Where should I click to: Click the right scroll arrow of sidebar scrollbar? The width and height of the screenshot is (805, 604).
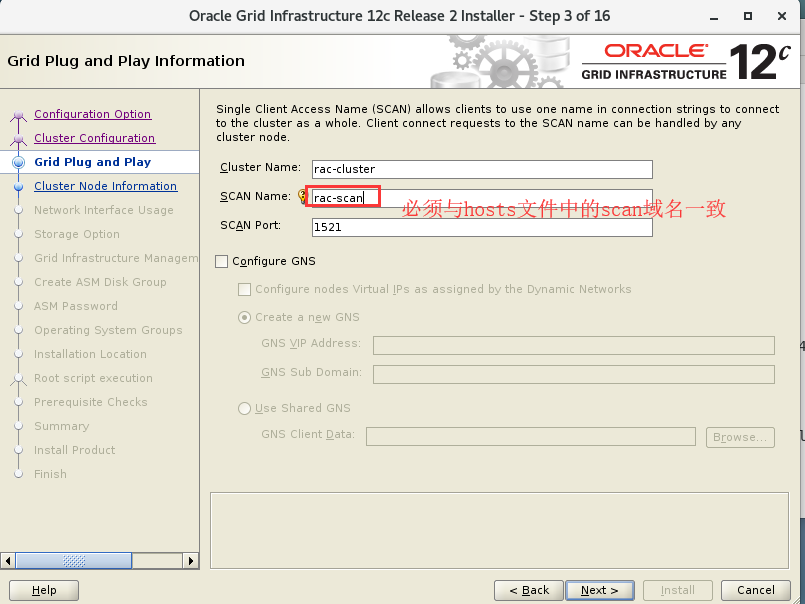coord(190,560)
